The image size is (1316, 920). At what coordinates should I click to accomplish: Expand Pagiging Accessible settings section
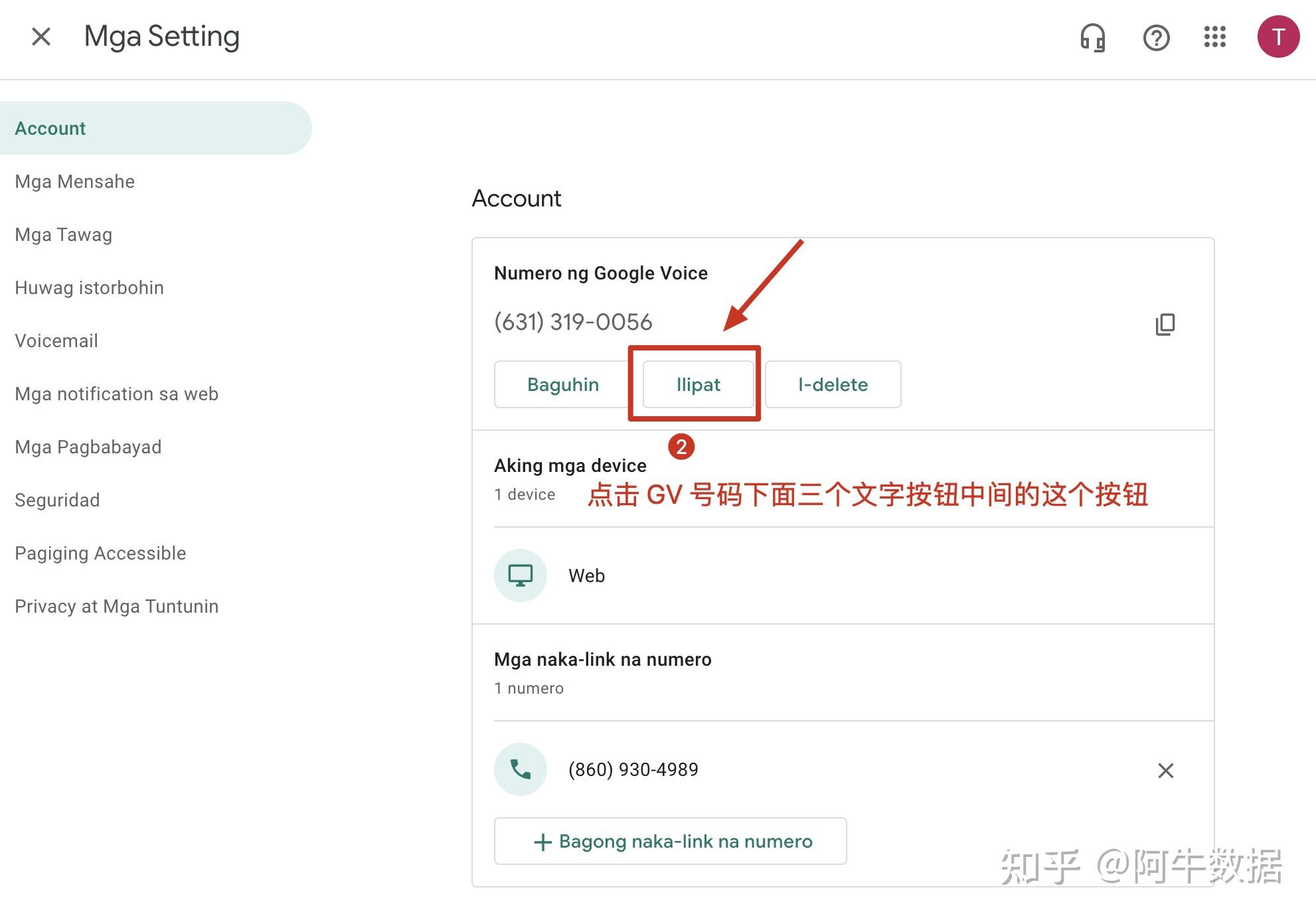100,552
